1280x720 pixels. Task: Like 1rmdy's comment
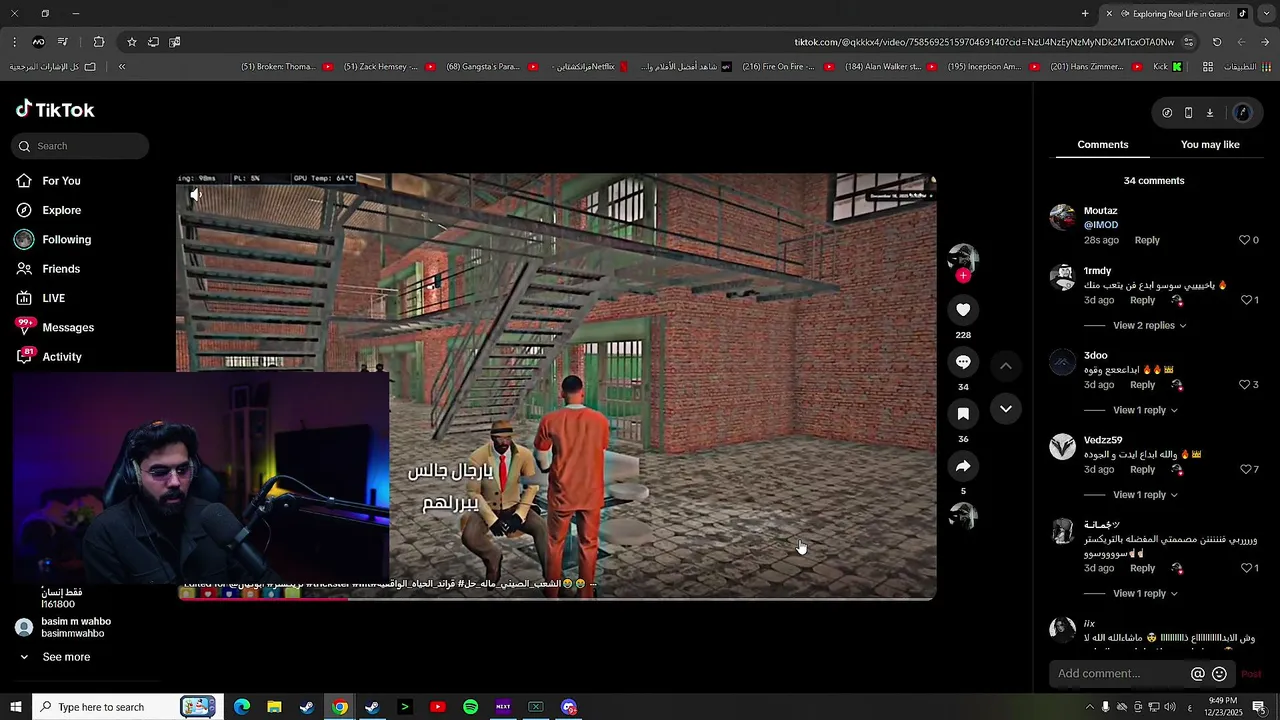(1244, 300)
